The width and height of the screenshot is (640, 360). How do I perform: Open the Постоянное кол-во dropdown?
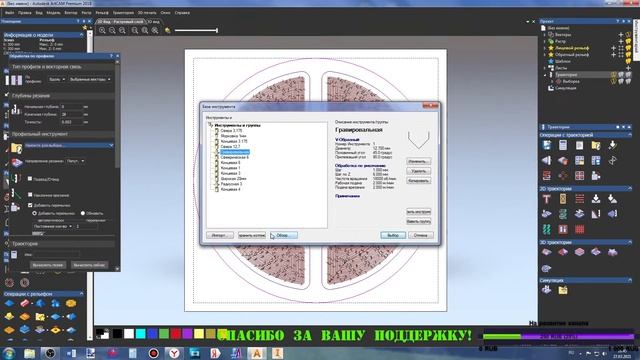[x=53, y=226]
